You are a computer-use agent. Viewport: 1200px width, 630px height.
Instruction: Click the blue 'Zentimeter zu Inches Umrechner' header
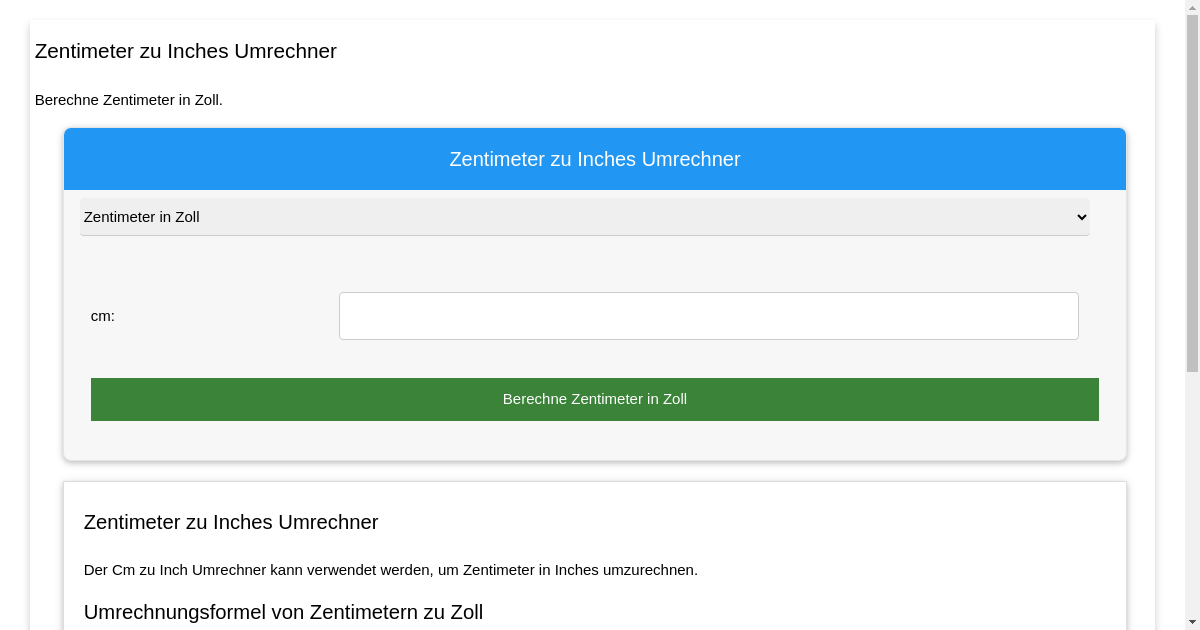595,159
